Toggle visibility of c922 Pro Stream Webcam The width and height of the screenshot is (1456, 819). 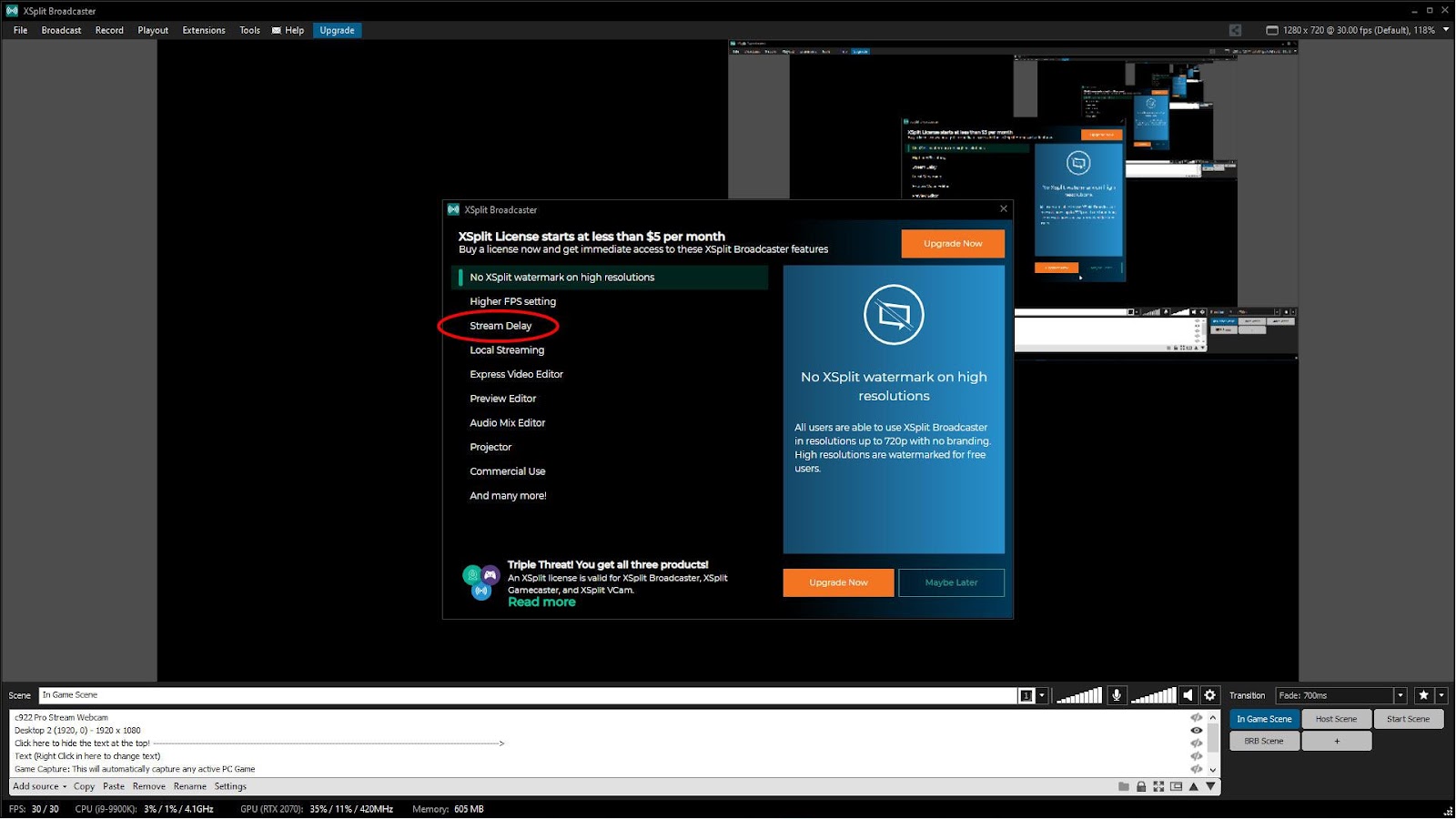coord(1197,717)
